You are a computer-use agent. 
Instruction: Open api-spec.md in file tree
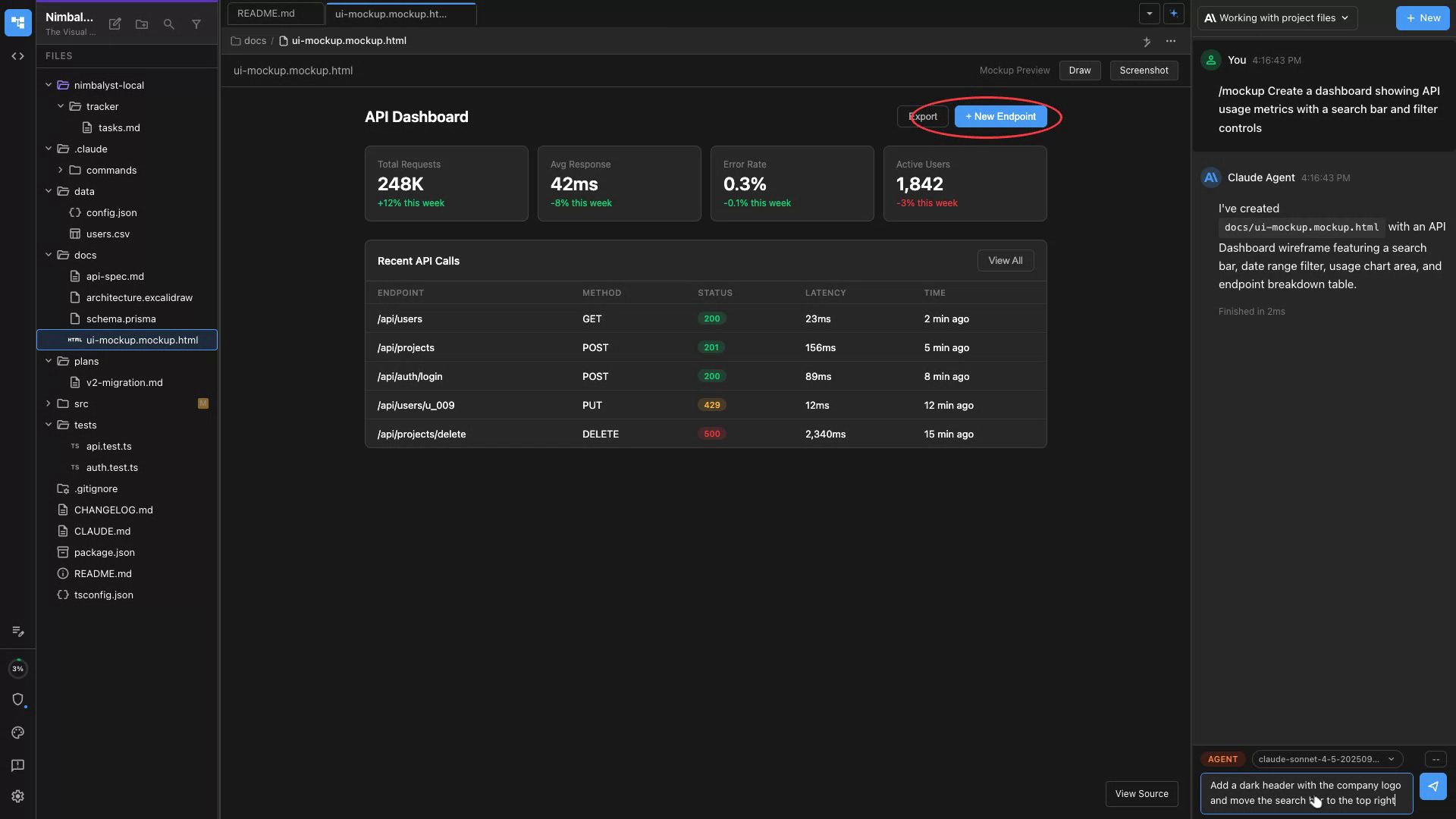[115, 276]
